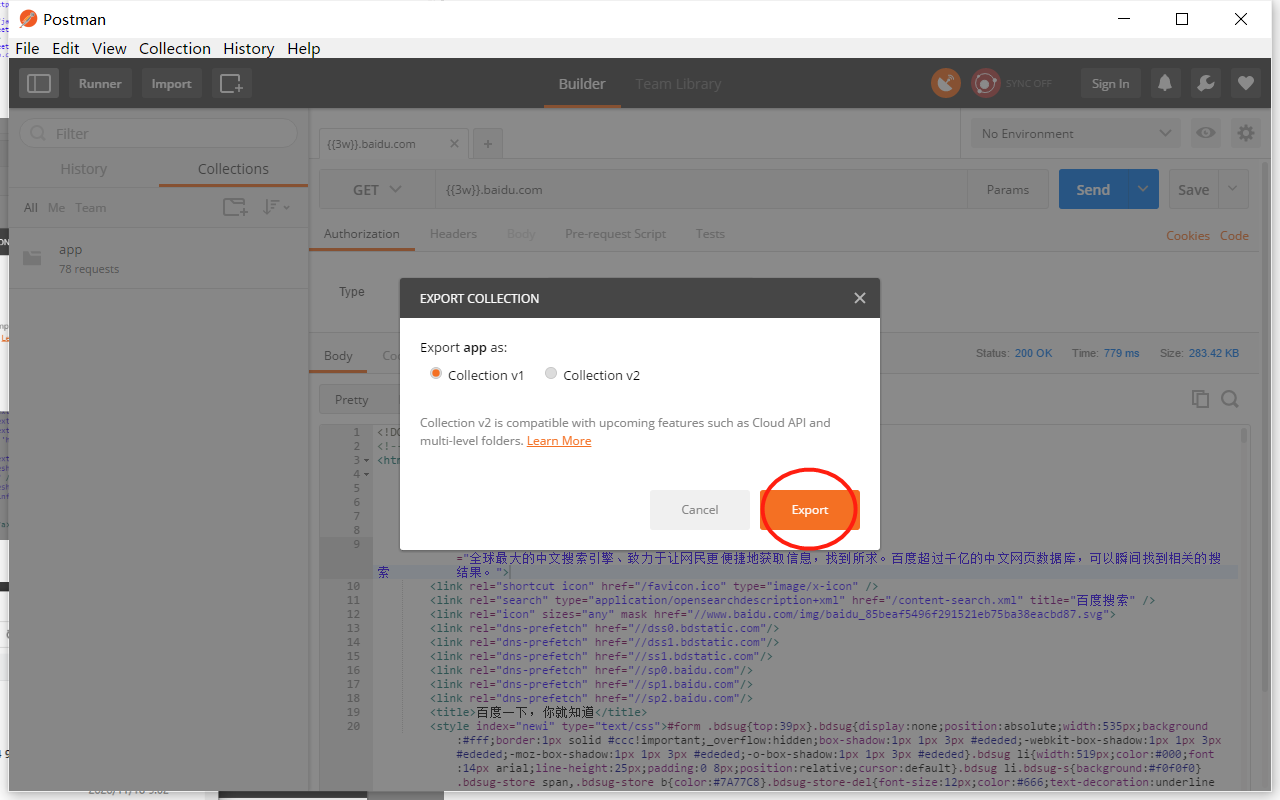Screen dimensions: 1280x800
Task: Click the Runner button
Action: point(100,84)
